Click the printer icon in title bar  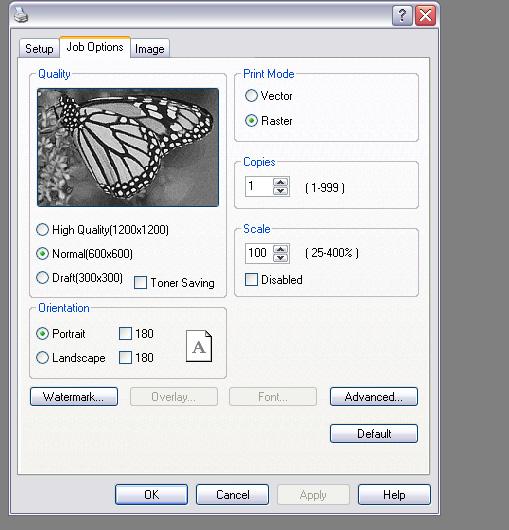point(20,15)
